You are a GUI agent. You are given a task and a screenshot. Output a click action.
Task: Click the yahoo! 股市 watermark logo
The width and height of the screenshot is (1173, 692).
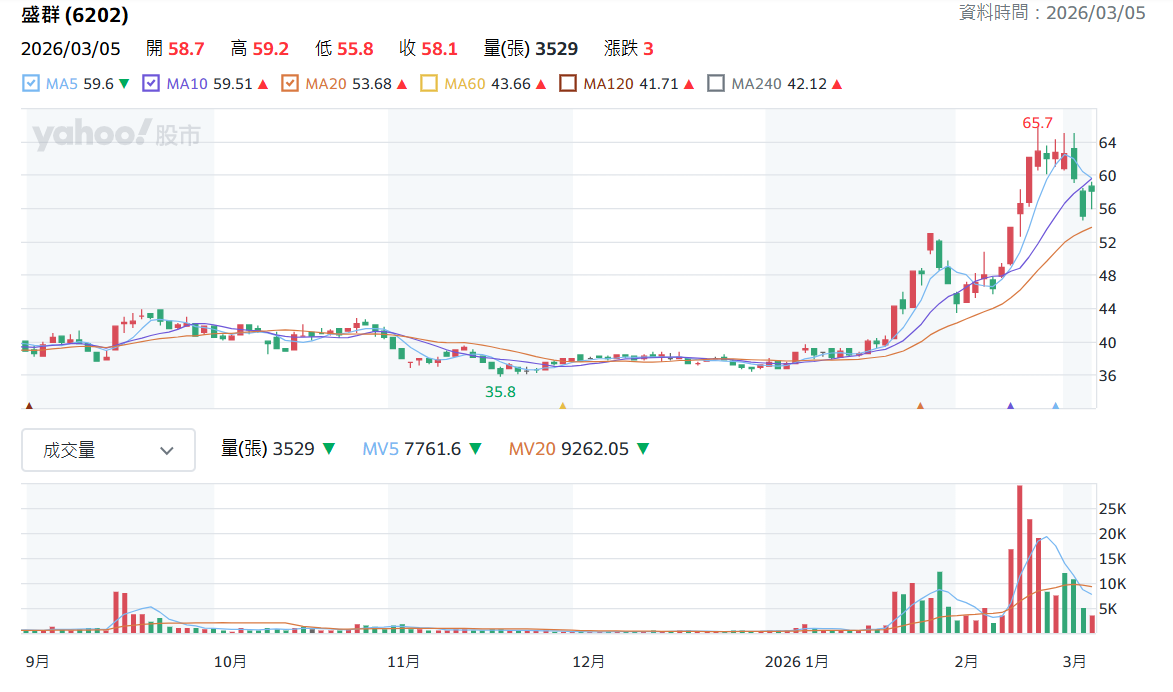click(117, 134)
